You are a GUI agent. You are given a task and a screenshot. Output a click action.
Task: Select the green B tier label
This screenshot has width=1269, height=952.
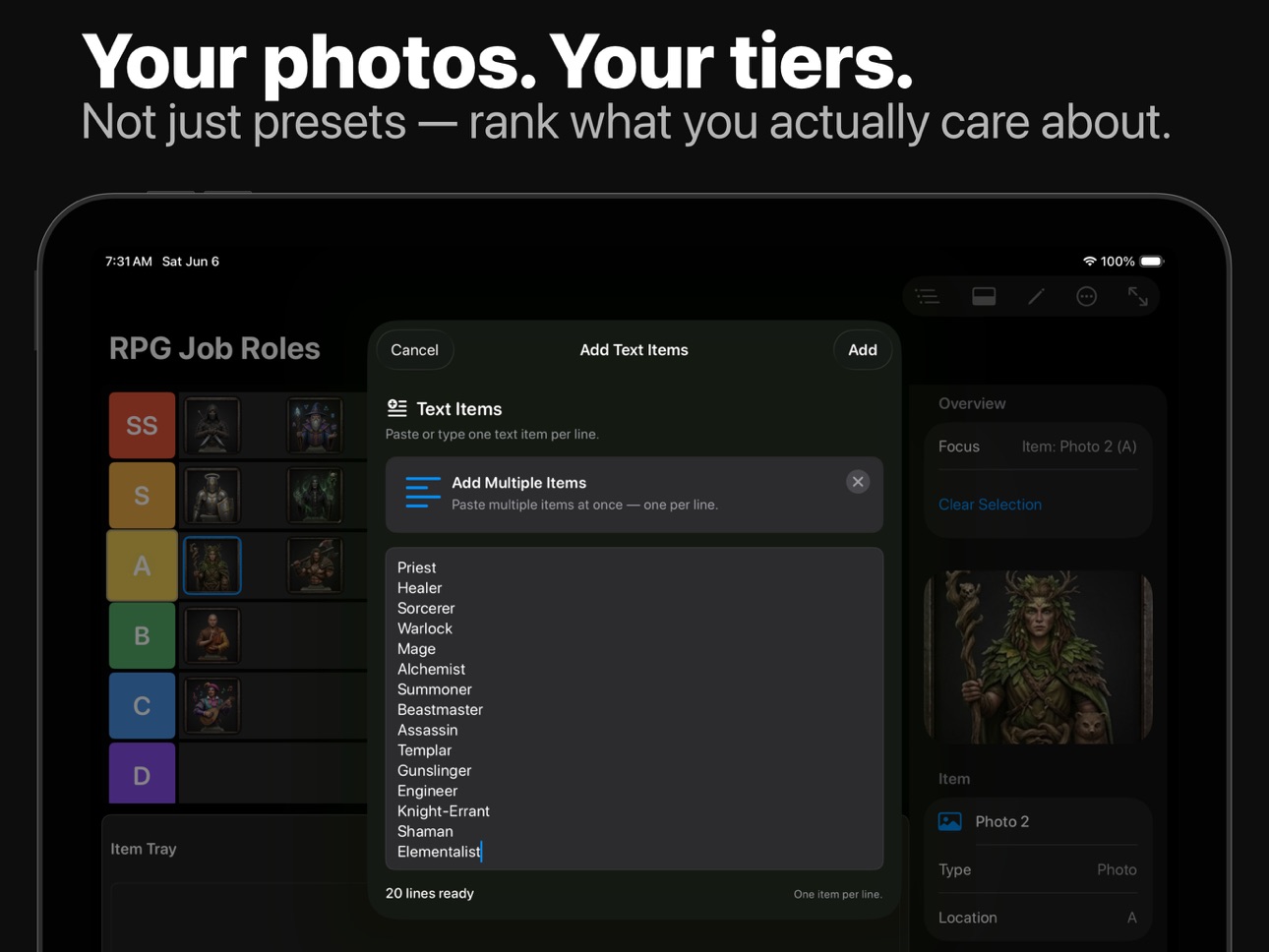coord(142,635)
